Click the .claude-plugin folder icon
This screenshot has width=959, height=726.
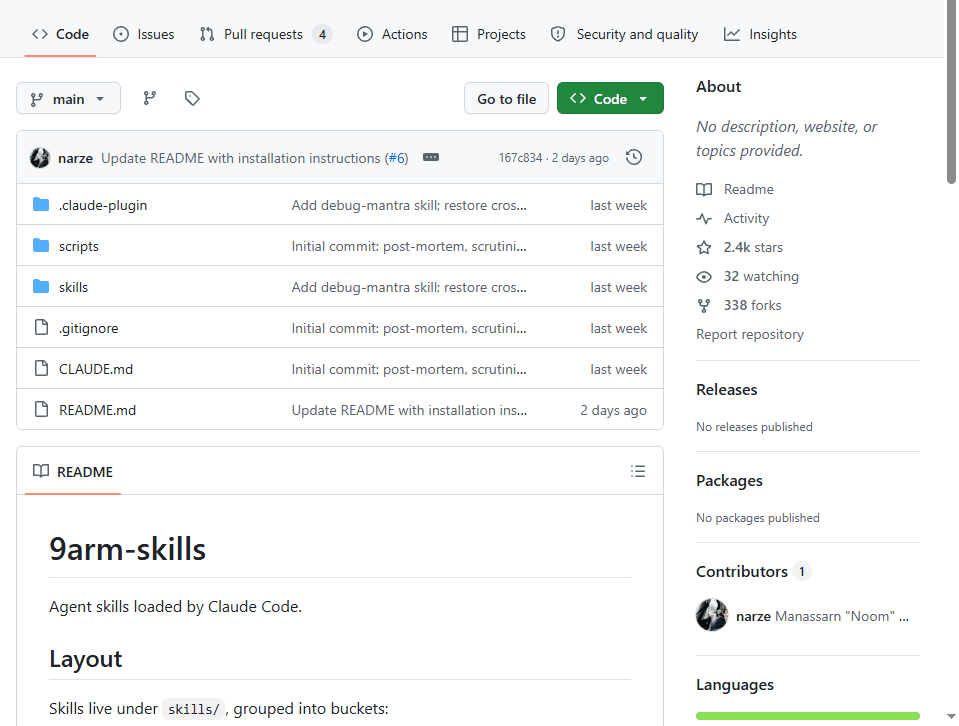pyautogui.click(x=41, y=204)
